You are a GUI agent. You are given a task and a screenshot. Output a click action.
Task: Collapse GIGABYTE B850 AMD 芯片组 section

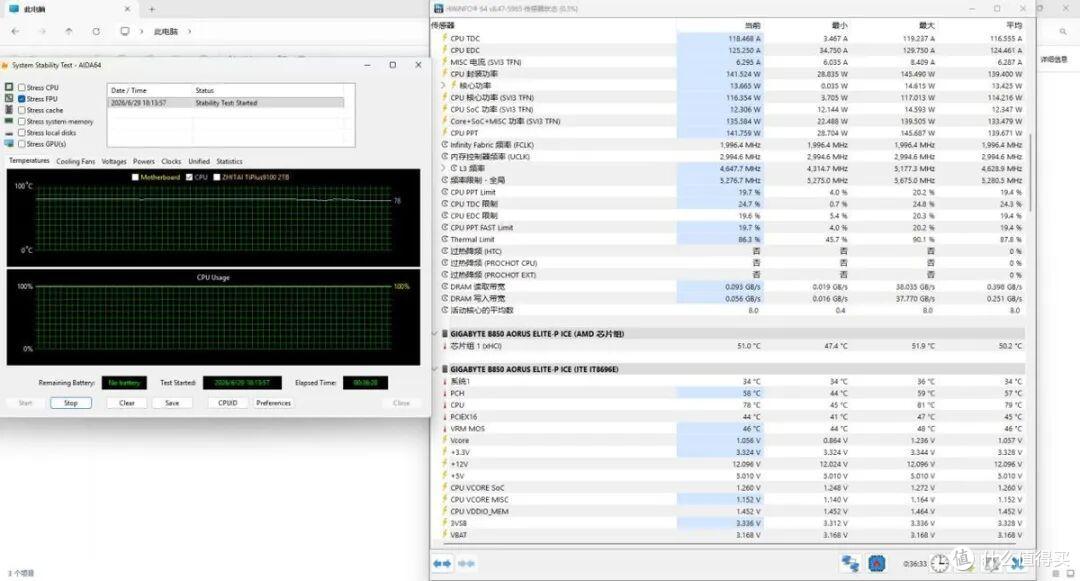pyautogui.click(x=435, y=334)
